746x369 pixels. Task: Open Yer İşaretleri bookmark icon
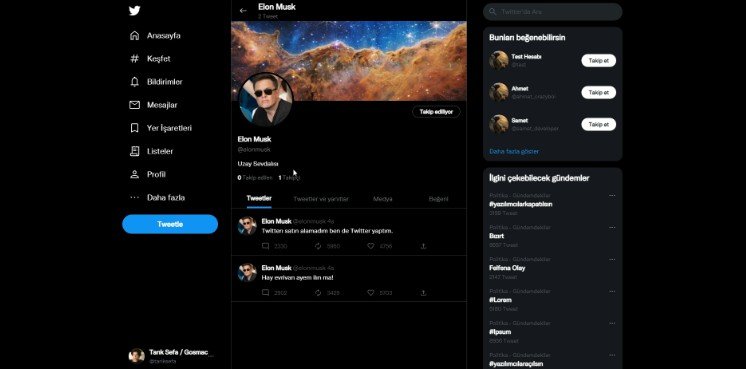tap(135, 128)
